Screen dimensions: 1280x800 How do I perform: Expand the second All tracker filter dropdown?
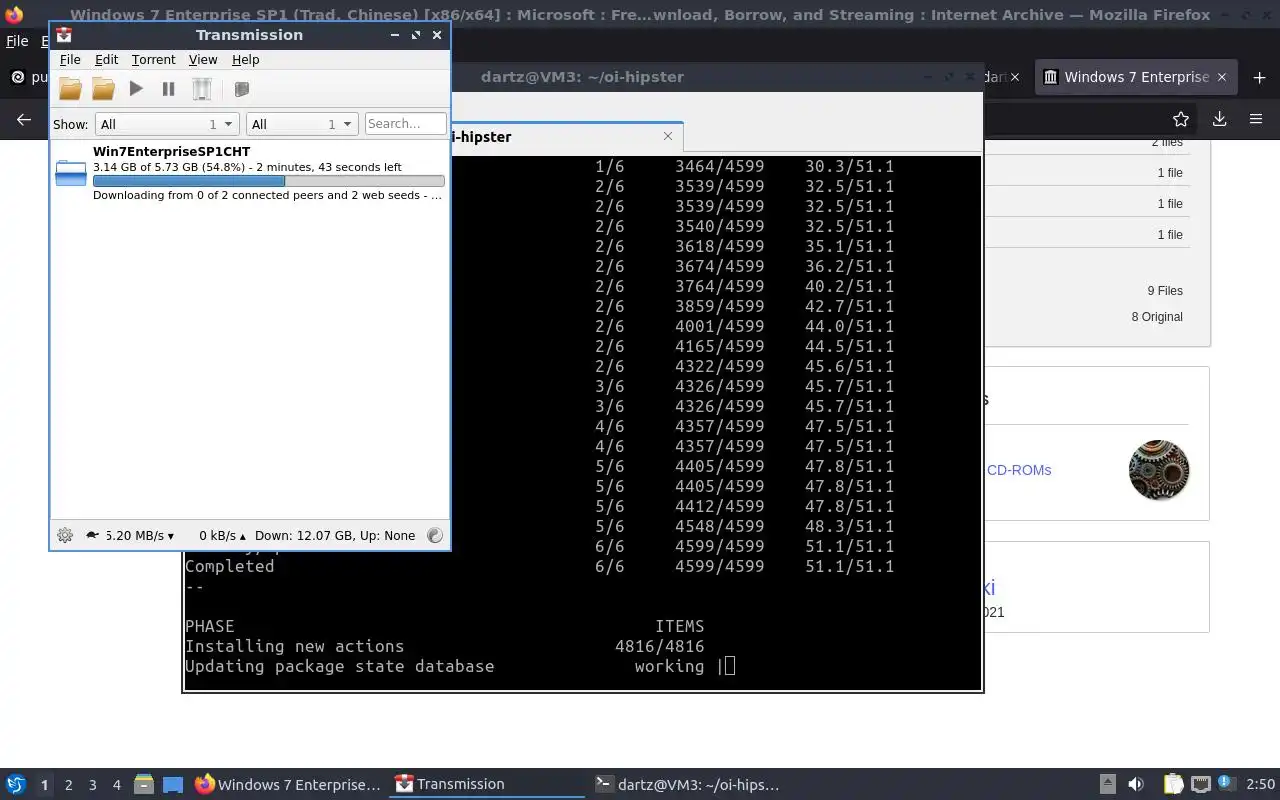pyautogui.click(x=301, y=124)
